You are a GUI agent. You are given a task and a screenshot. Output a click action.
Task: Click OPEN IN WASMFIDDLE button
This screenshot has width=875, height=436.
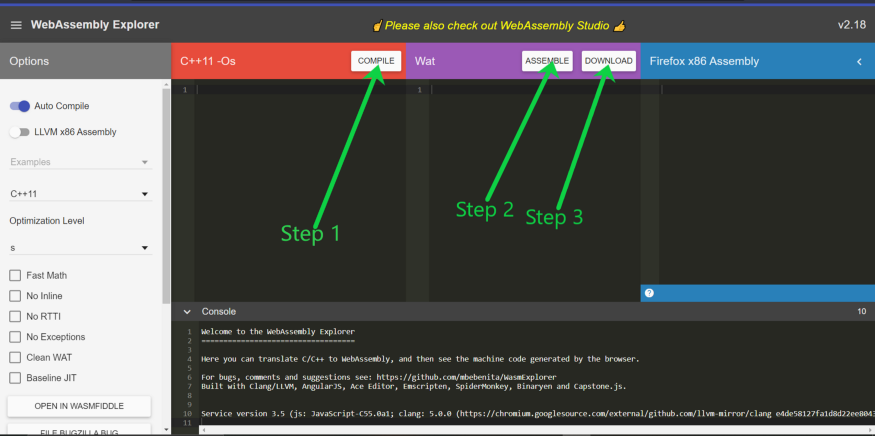tap(79, 406)
